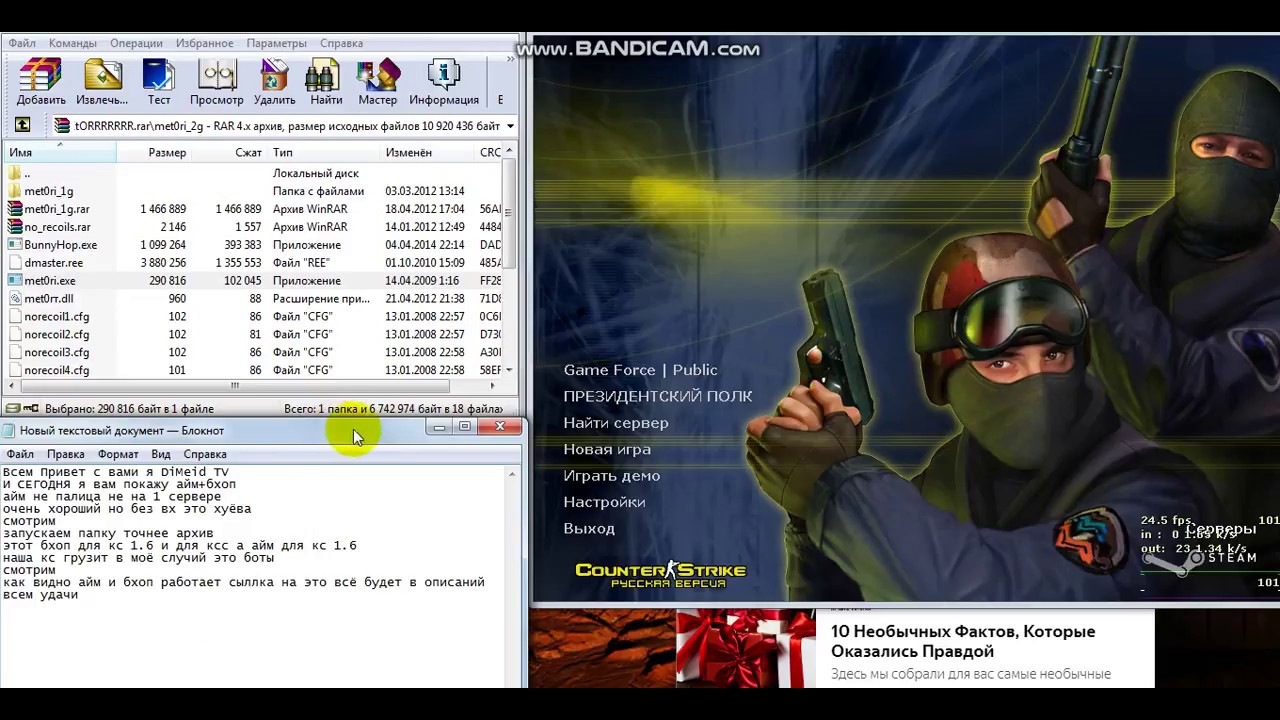The image size is (1280, 720).
Task: Launch the Мастер (Wizard) toolbar icon
Action: click(x=378, y=82)
